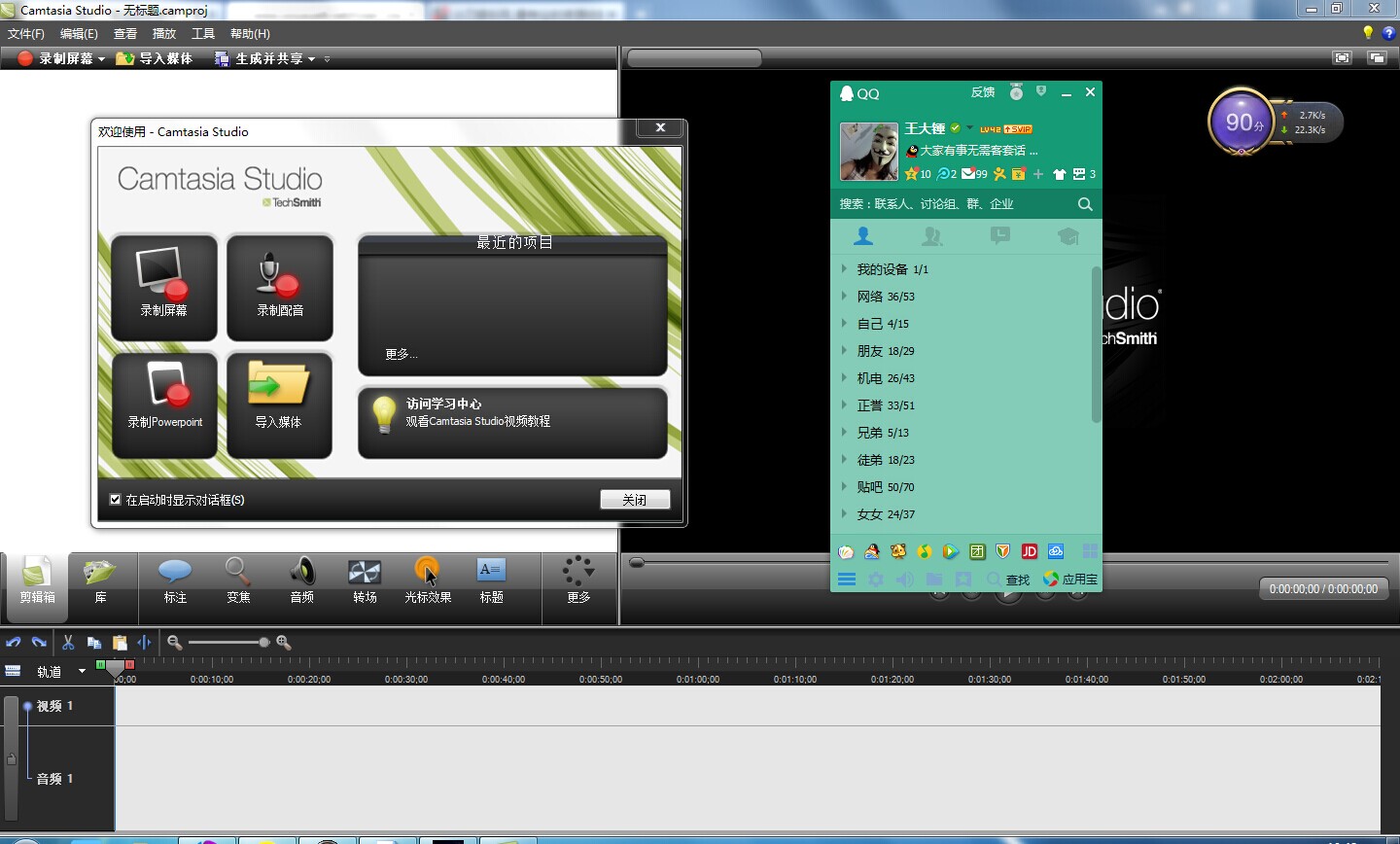The image size is (1400, 844).
Task: Open the 工具 menu
Action: point(203,33)
